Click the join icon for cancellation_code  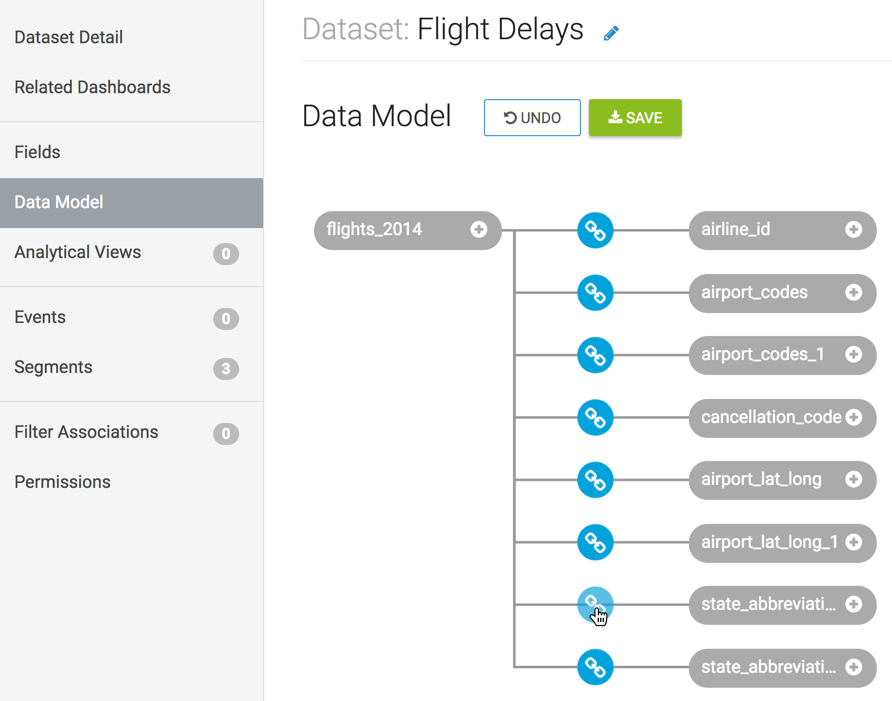[x=595, y=417]
